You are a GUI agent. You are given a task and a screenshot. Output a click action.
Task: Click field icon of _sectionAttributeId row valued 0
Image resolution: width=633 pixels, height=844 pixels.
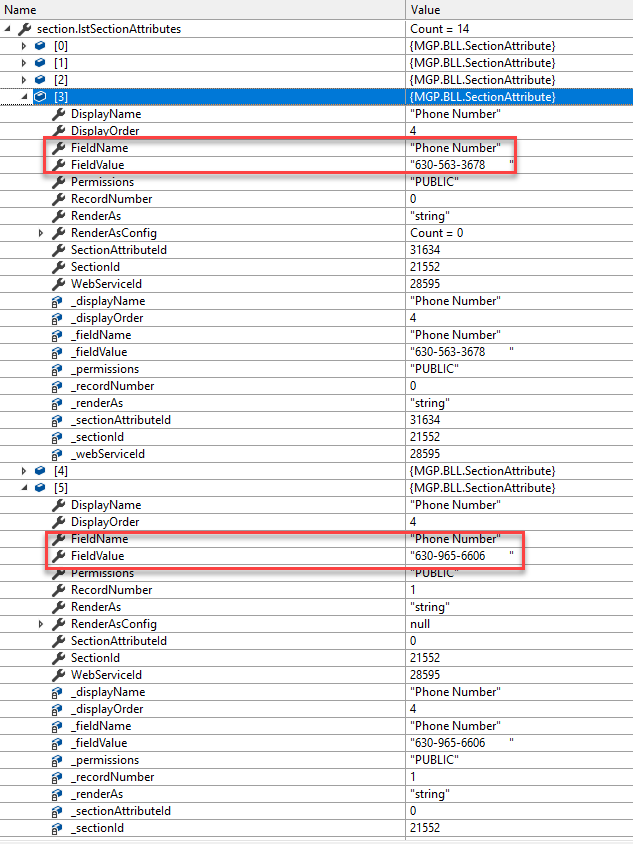click(x=57, y=811)
